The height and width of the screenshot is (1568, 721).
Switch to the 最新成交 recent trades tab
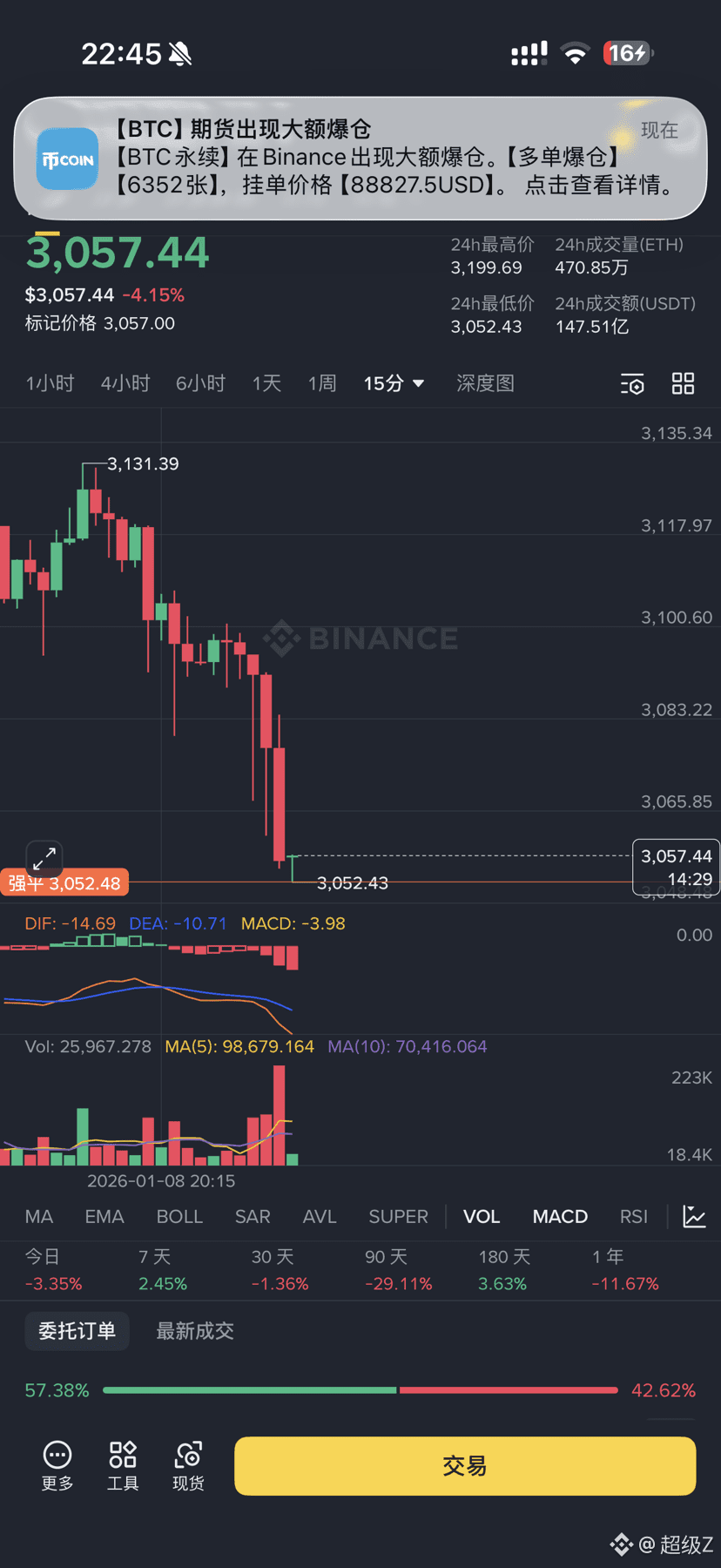[195, 1331]
